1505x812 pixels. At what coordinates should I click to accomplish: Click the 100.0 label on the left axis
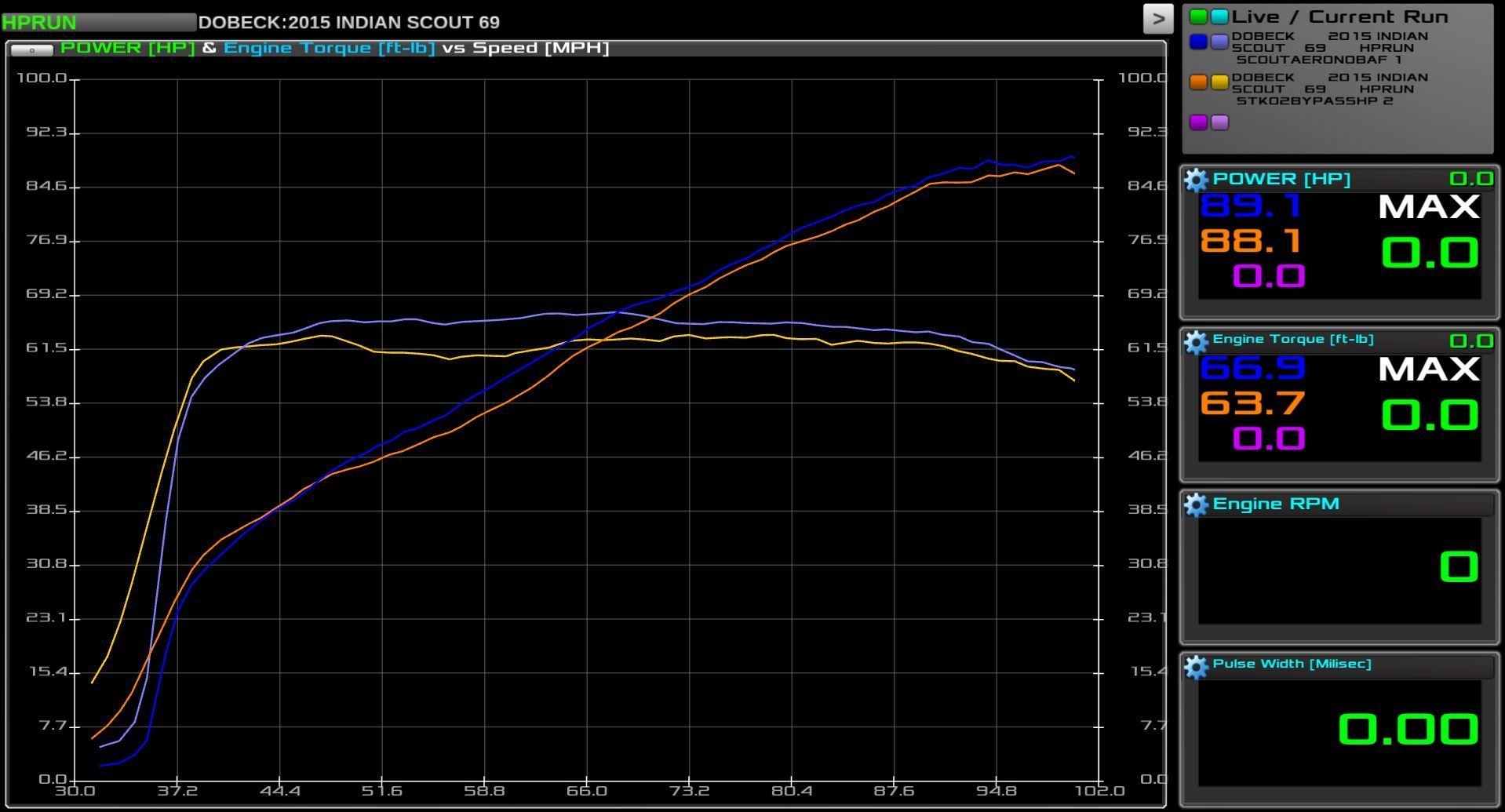42,78
